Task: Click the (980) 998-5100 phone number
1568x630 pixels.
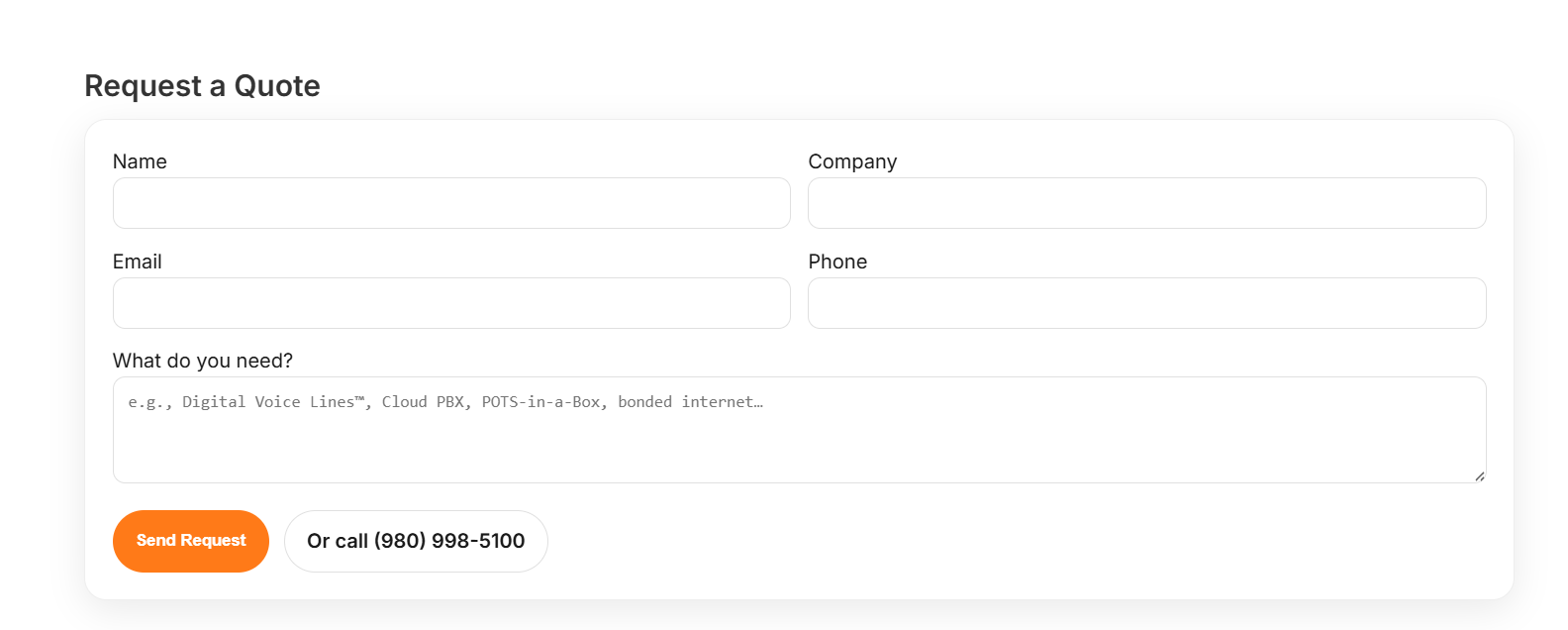Action: (x=449, y=541)
